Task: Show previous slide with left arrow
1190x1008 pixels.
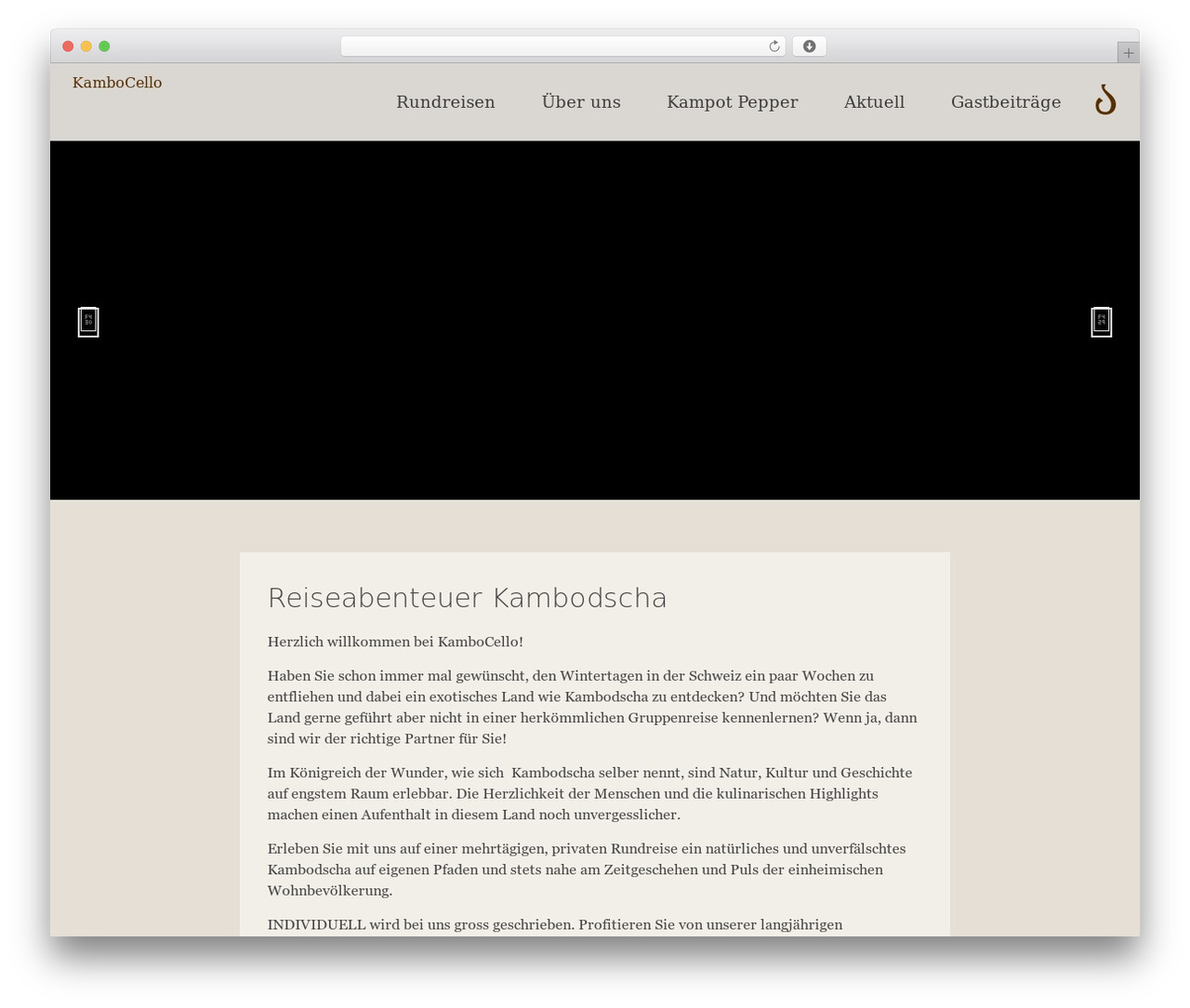Action: click(88, 322)
